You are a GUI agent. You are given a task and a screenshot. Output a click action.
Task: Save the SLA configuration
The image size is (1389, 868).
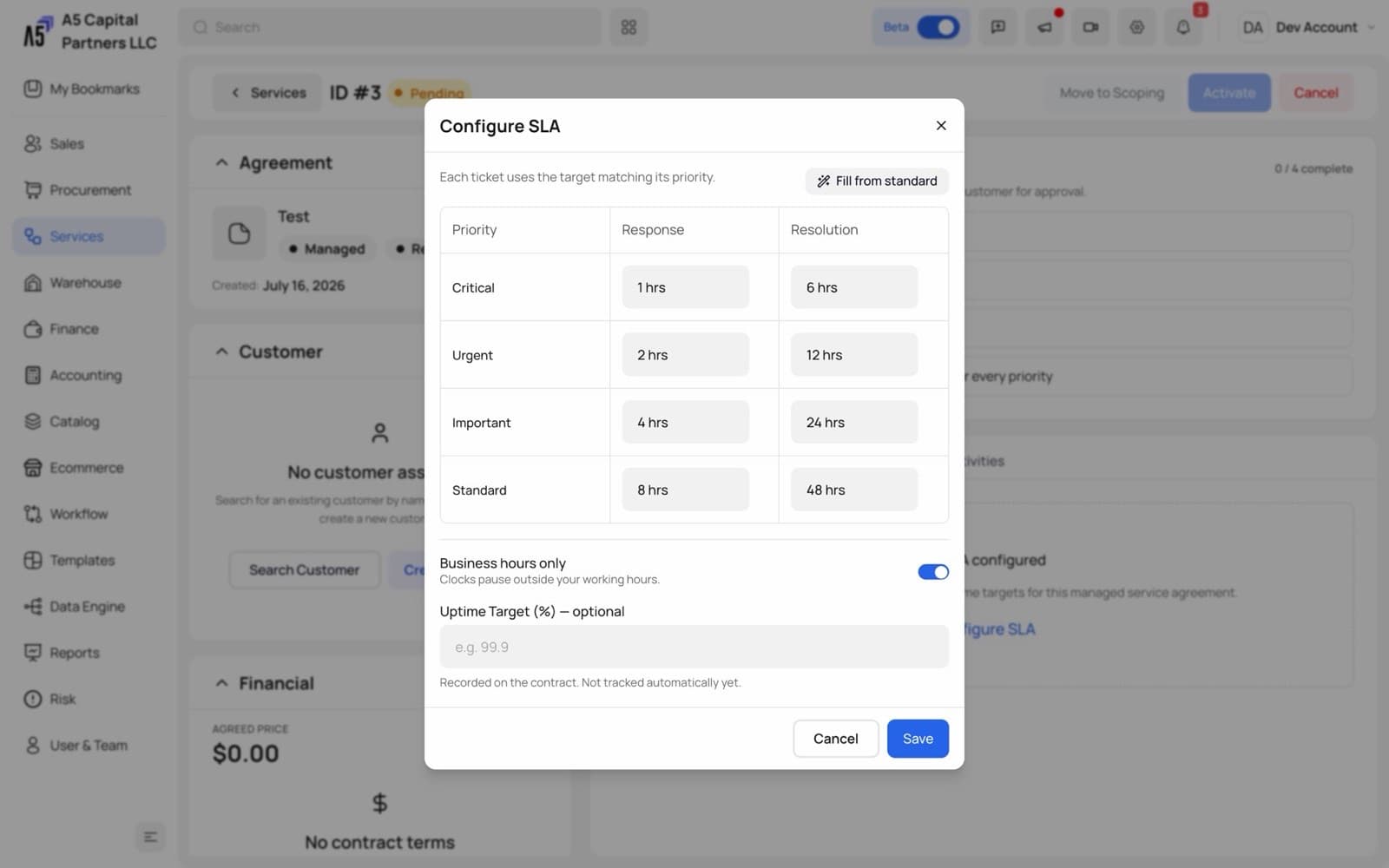tap(918, 739)
